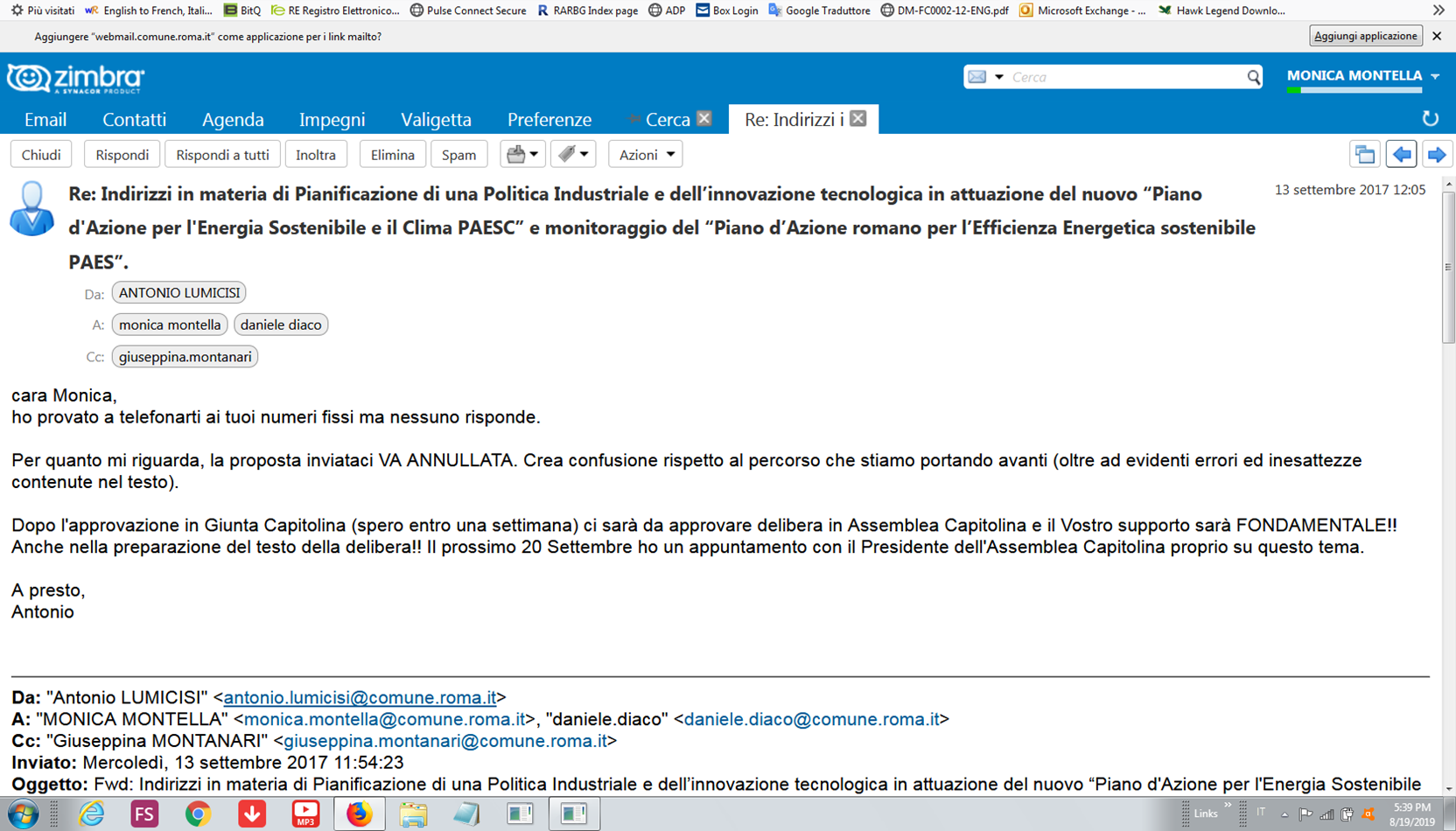Dismiss the mailto notification bar
Image resolution: width=1456 pixels, height=831 pixels.
tap(1437, 36)
